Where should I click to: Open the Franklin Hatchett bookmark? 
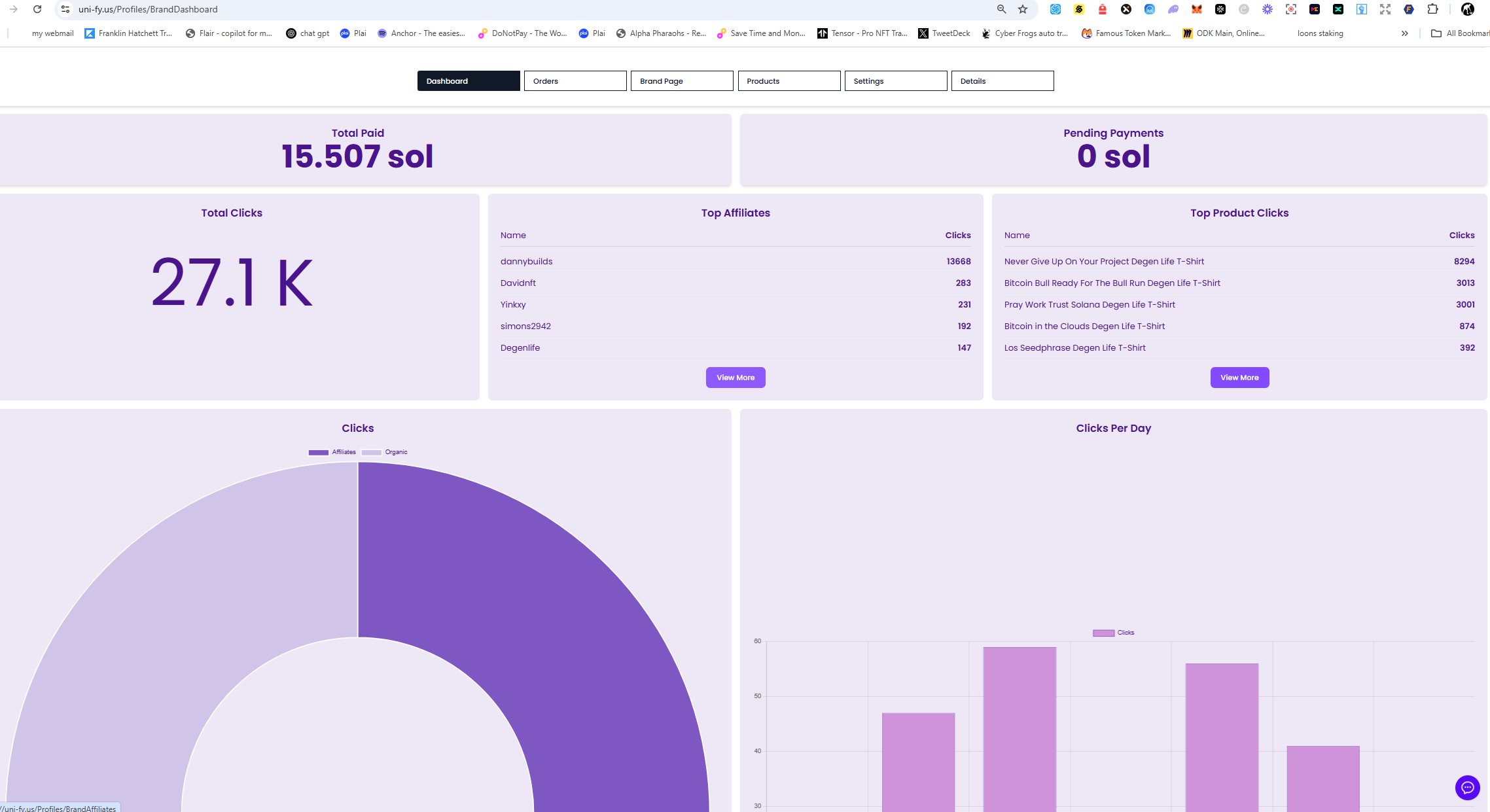pyautogui.click(x=128, y=33)
